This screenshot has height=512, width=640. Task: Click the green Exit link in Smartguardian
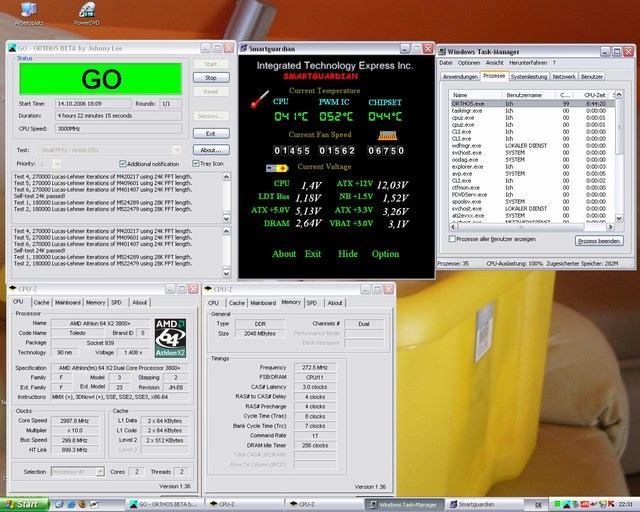(313, 254)
